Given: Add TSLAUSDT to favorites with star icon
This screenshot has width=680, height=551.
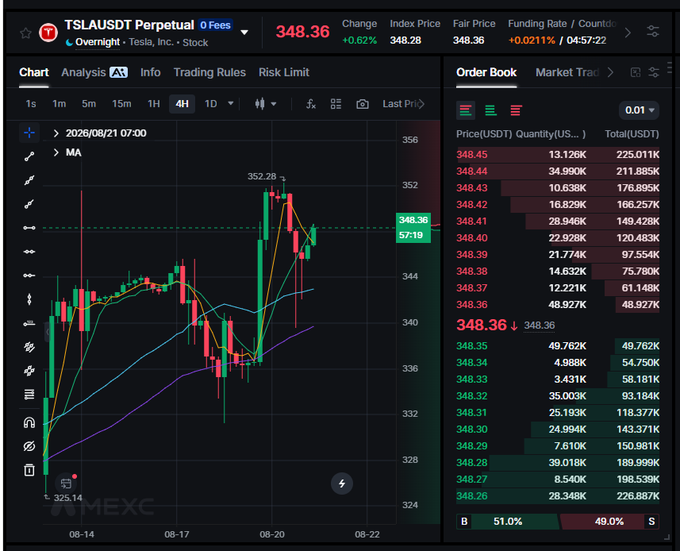Looking at the screenshot, I should (x=26, y=33).
